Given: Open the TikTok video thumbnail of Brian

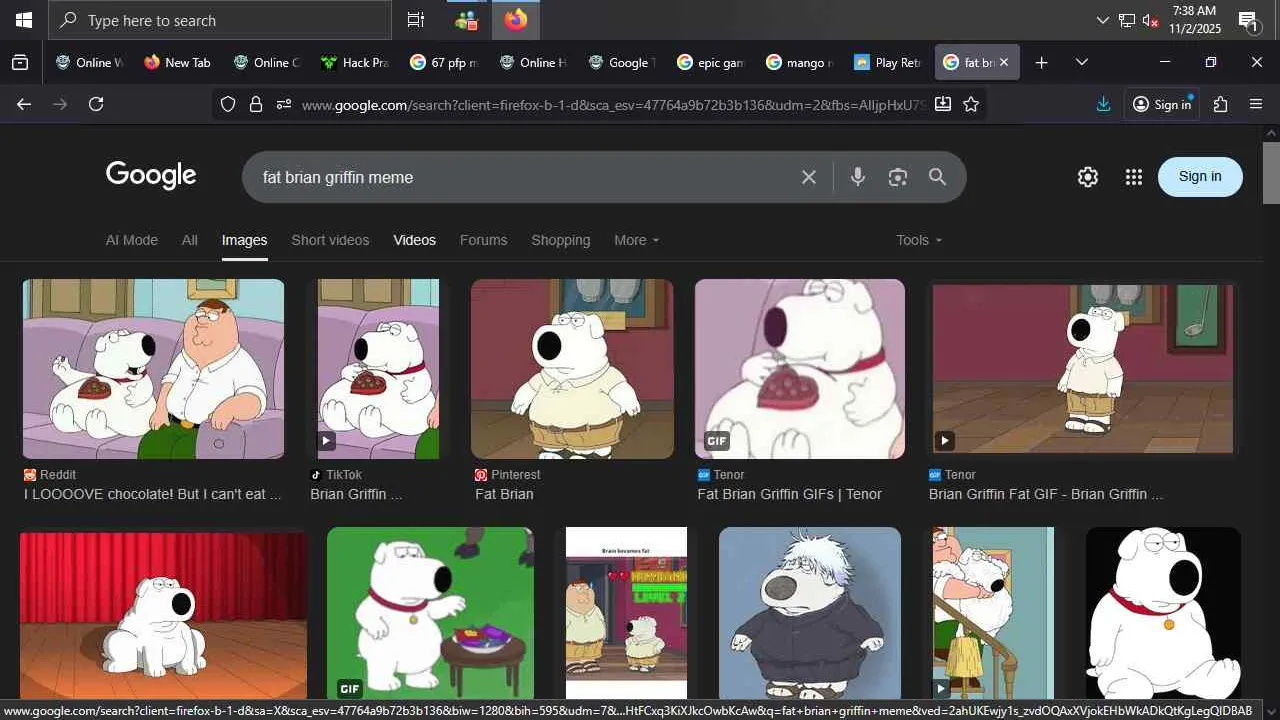Looking at the screenshot, I should (x=378, y=369).
